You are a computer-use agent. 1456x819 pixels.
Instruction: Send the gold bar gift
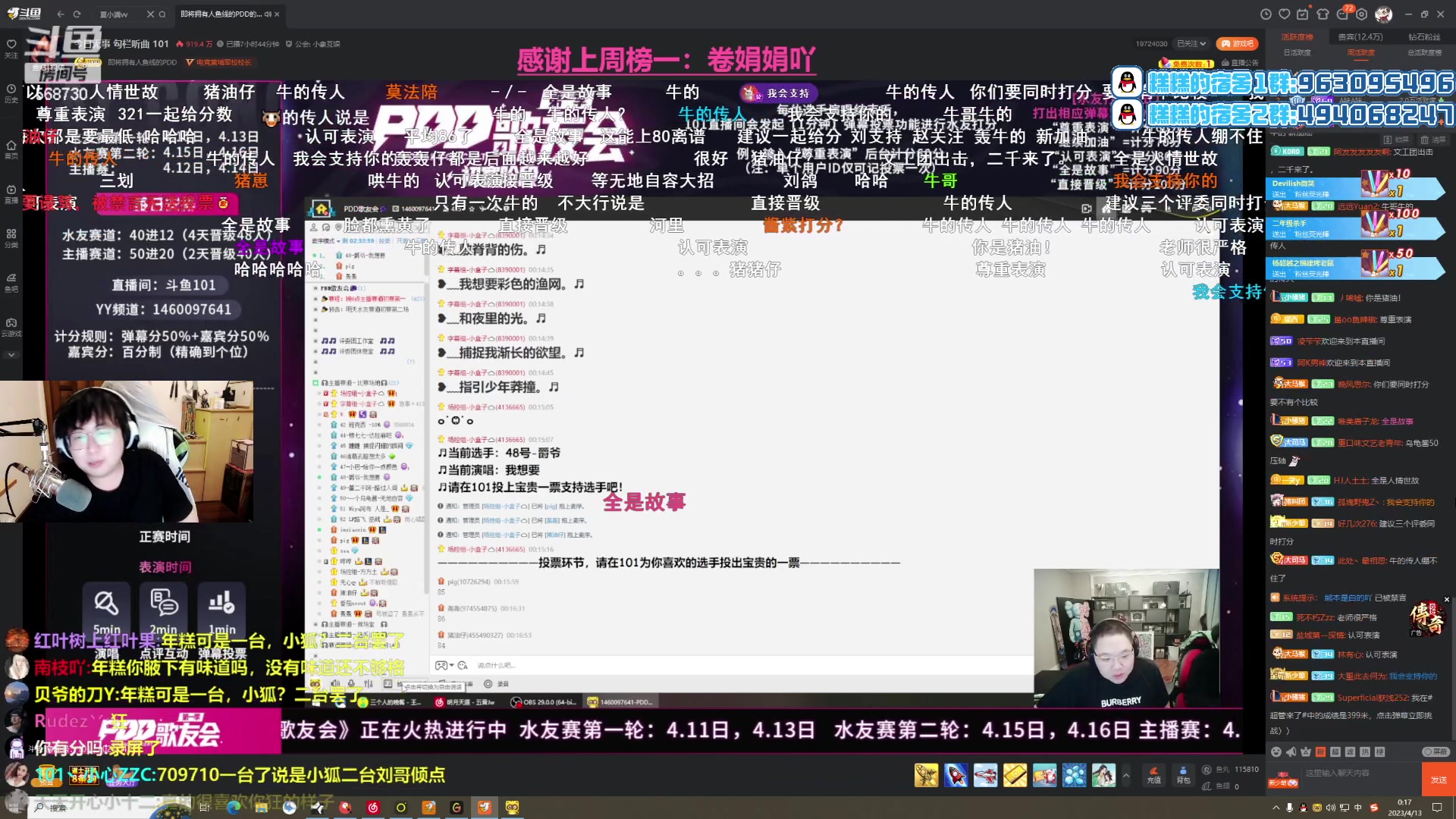pyautogui.click(x=1015, y=775)
